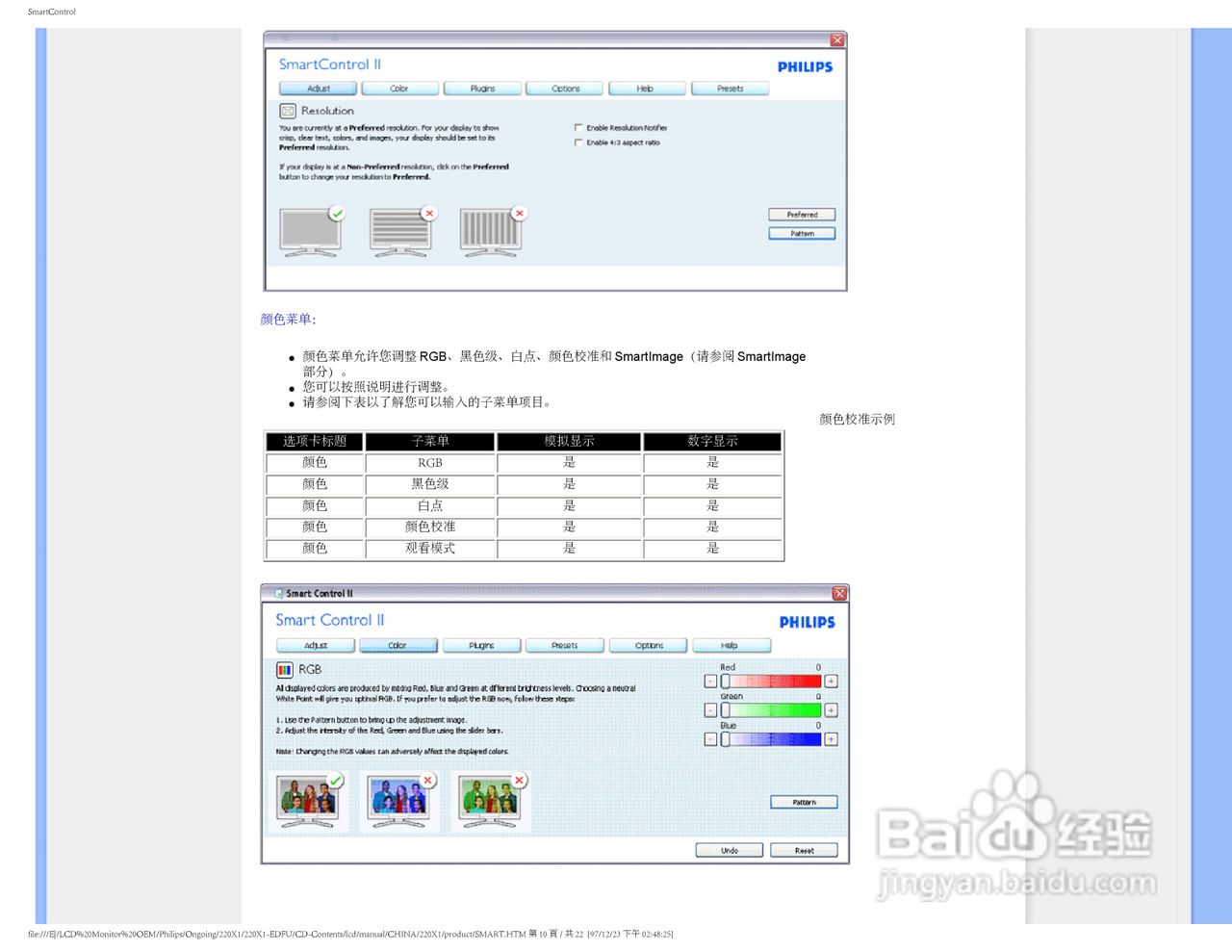Click the Undo button
Screen dimensions: 1232x952
click(729, 850)
